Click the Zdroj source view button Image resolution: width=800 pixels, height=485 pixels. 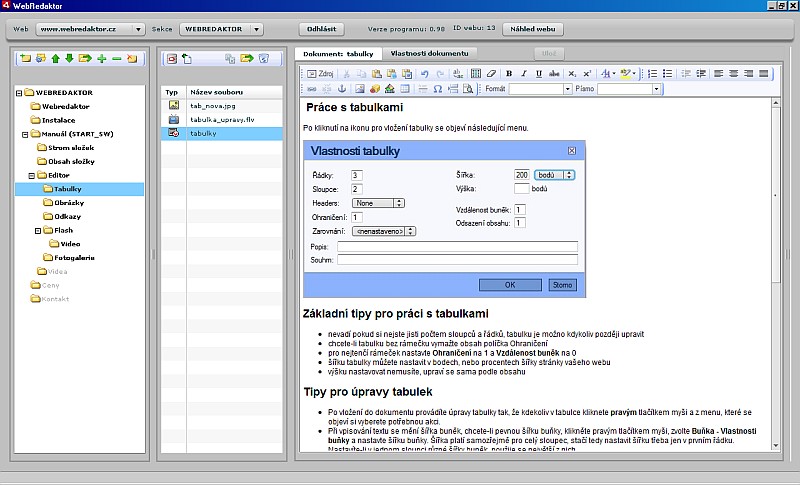320,73
